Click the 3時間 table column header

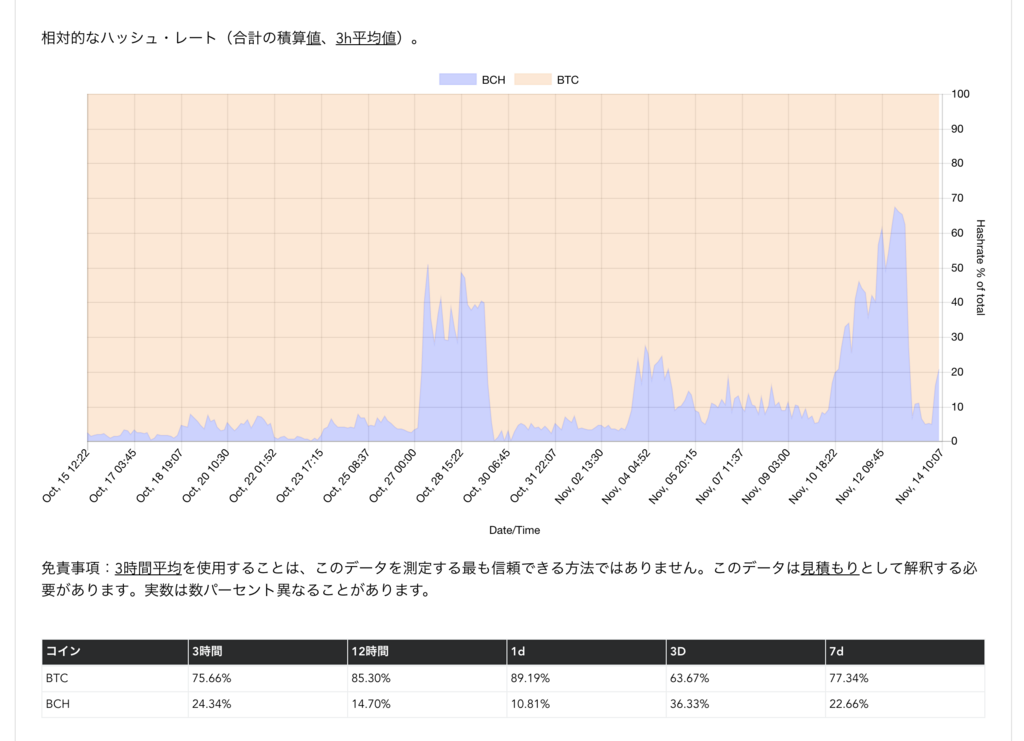pyautogui.click(x=268, y=652)
